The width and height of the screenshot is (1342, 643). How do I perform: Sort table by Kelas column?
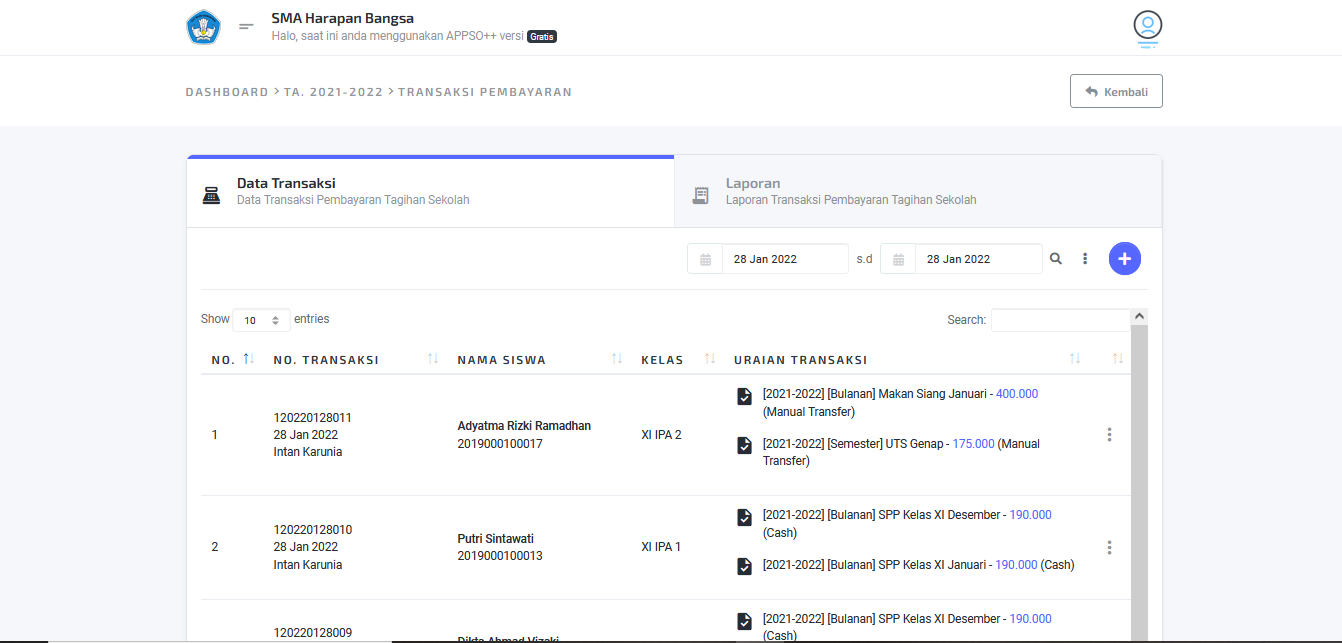pos(710,359)
